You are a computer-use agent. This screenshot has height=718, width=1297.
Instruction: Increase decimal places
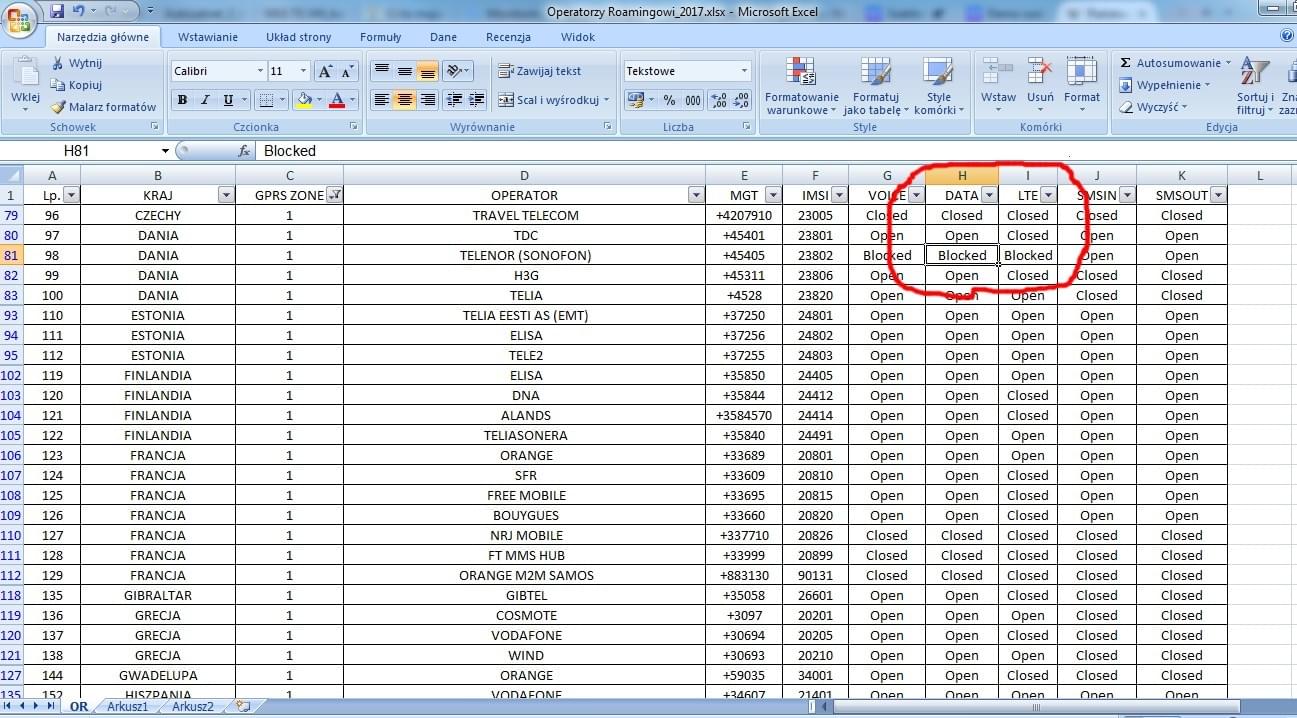point(719,100)
